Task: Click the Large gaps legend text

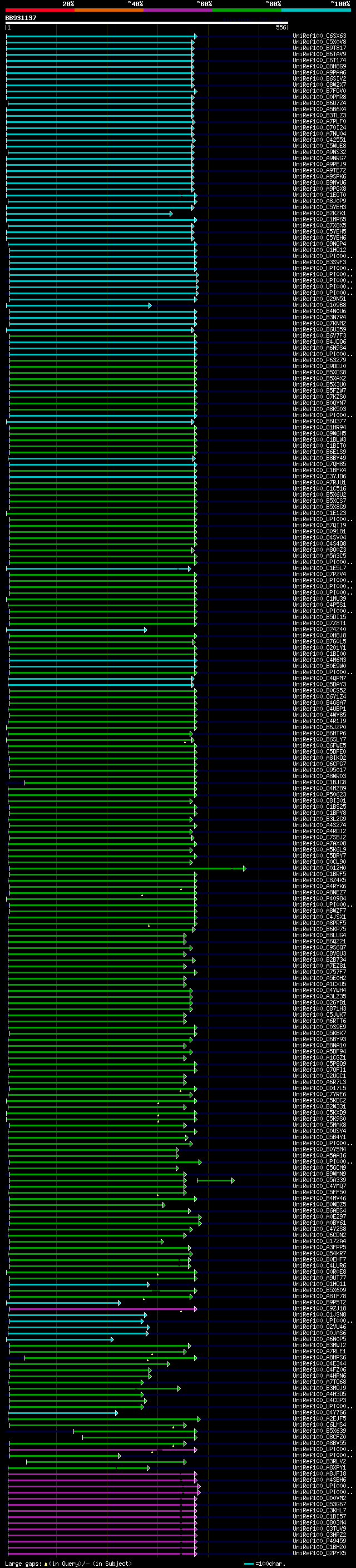Action: point(68,1563)
